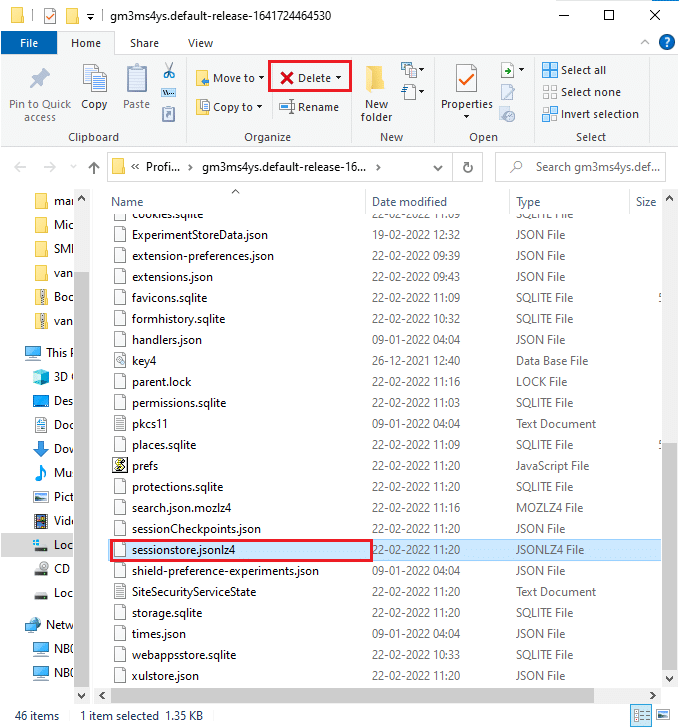Open the Quick Access Toolbar customize dropdown
680x728 pixels.
pyautogui.click(x=90, y=17)
